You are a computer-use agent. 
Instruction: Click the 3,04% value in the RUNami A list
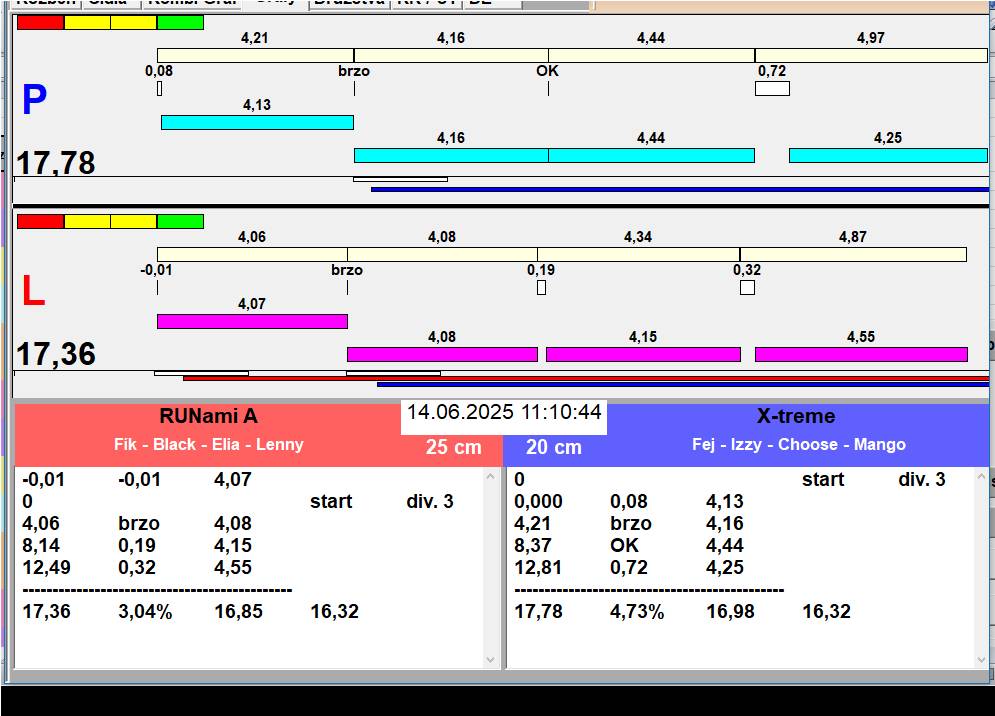pyautogui.click(x=145, y=611)
